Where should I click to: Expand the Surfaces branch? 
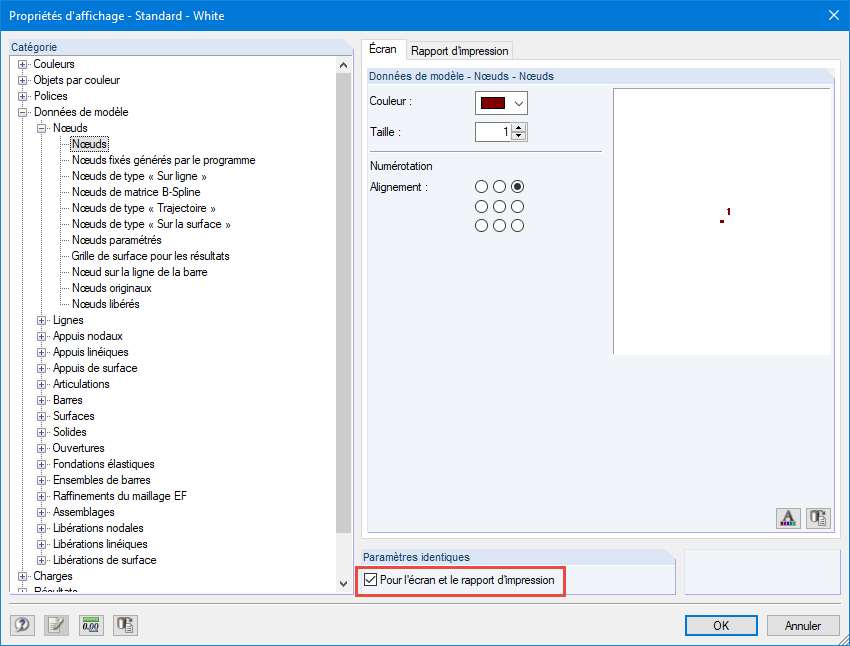(x=41, y=416)
